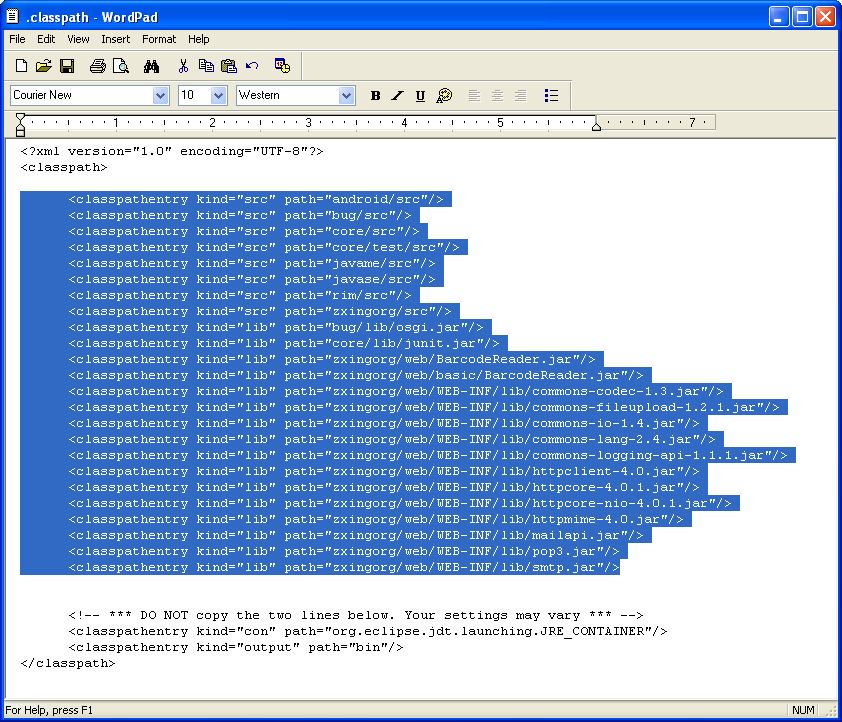Click the Find binoculars icon

tap(151, 66)
